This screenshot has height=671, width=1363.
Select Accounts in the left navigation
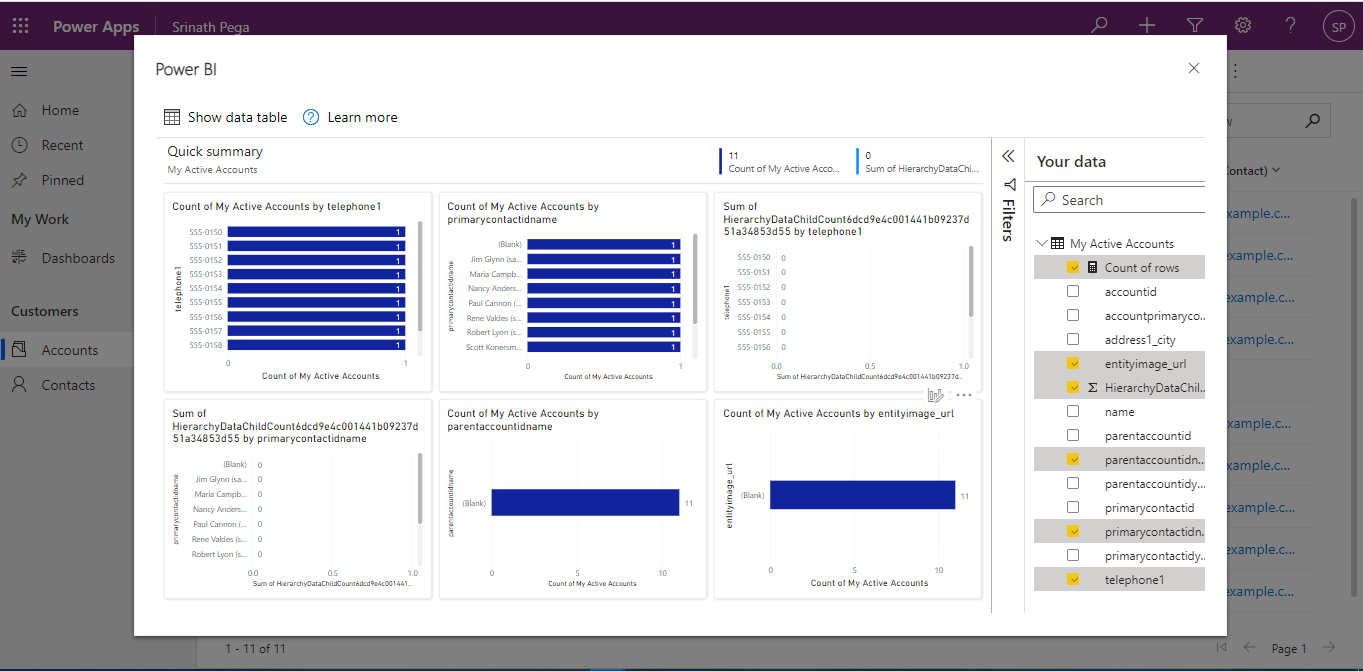point(69,350)
